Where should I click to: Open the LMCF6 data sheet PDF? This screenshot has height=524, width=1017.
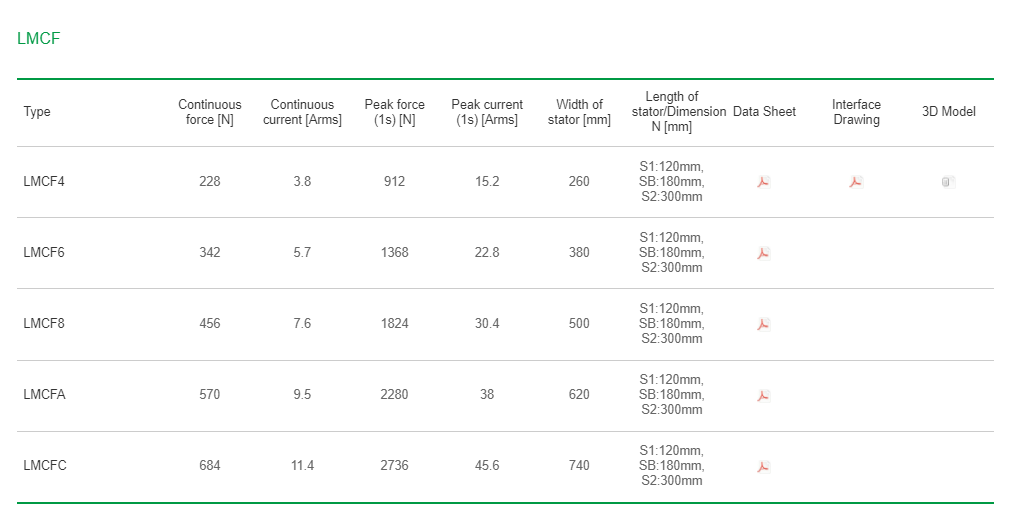pos(763,253)
